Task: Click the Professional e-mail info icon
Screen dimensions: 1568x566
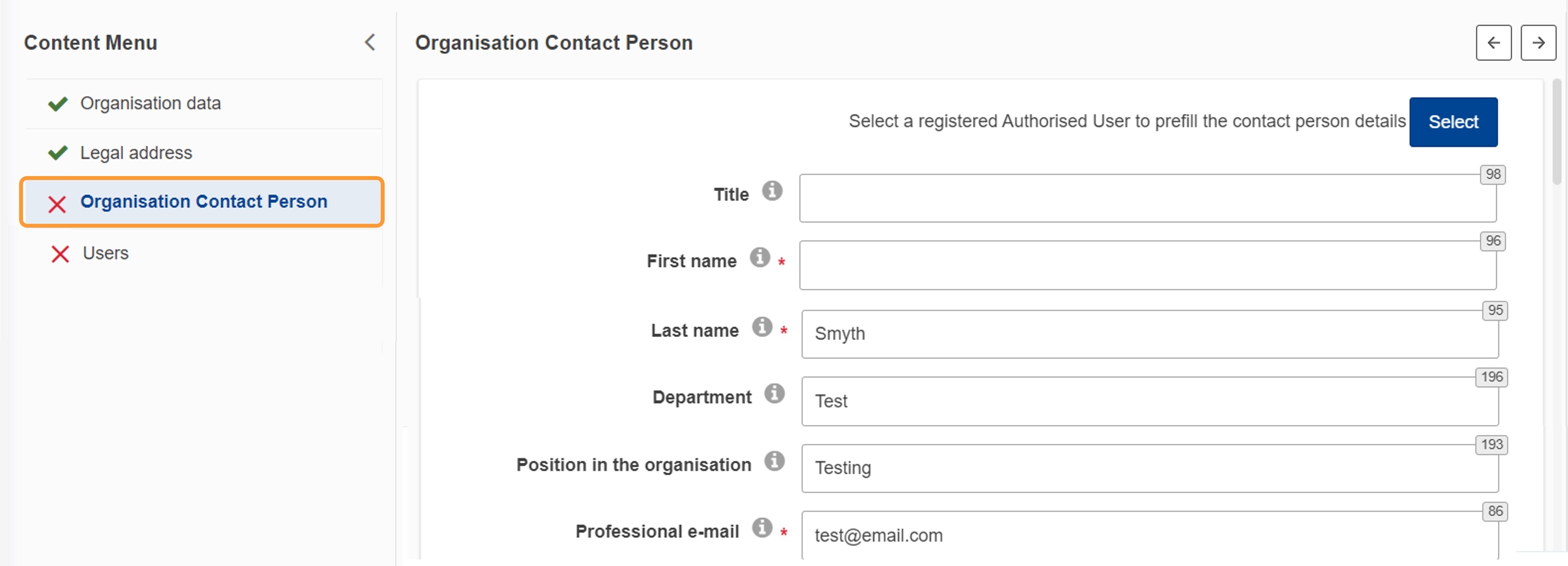Action: pyautogui.click(x=761, y=528)
